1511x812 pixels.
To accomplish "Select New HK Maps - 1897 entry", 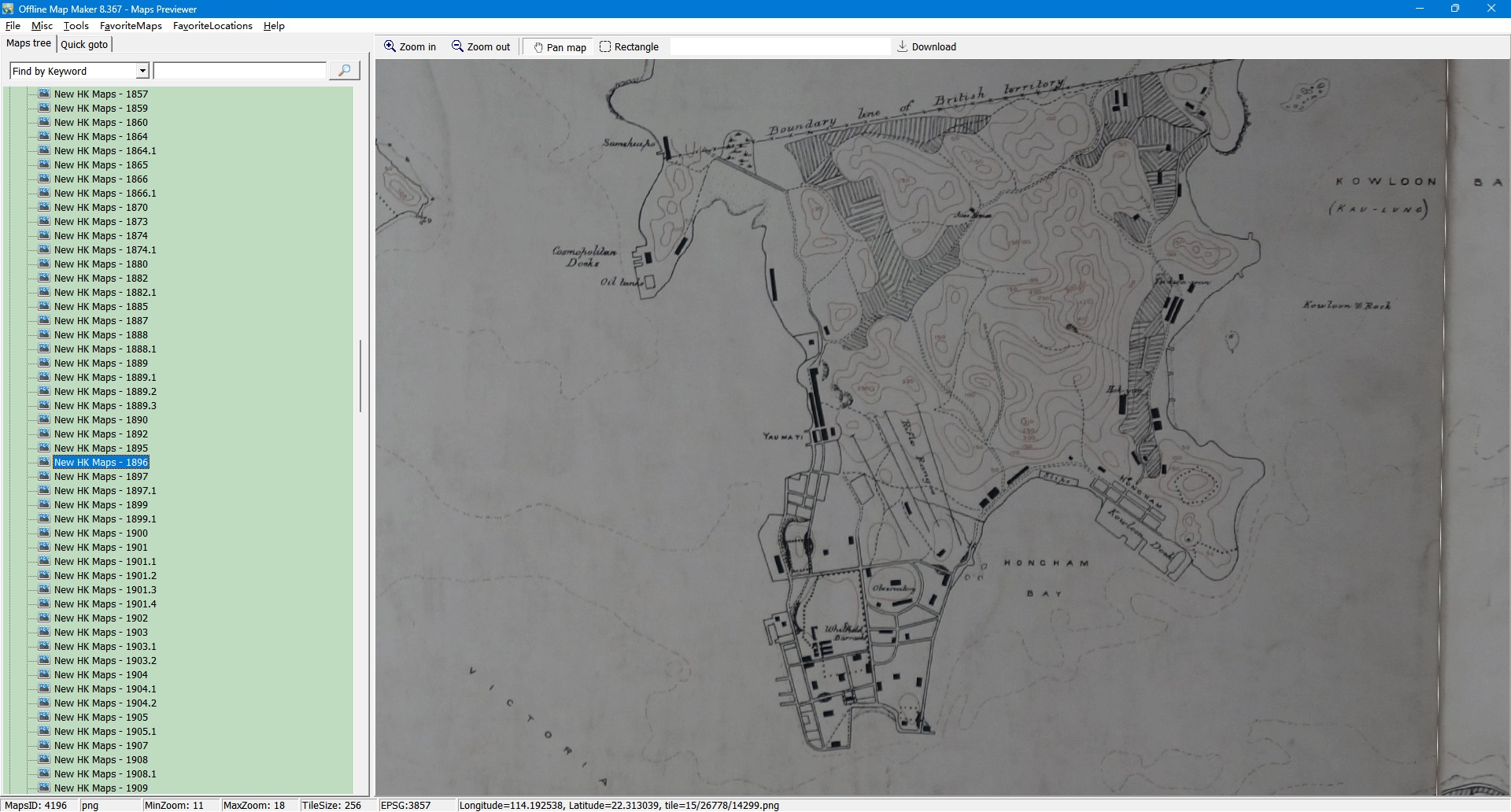I will (x=101, y=477).
